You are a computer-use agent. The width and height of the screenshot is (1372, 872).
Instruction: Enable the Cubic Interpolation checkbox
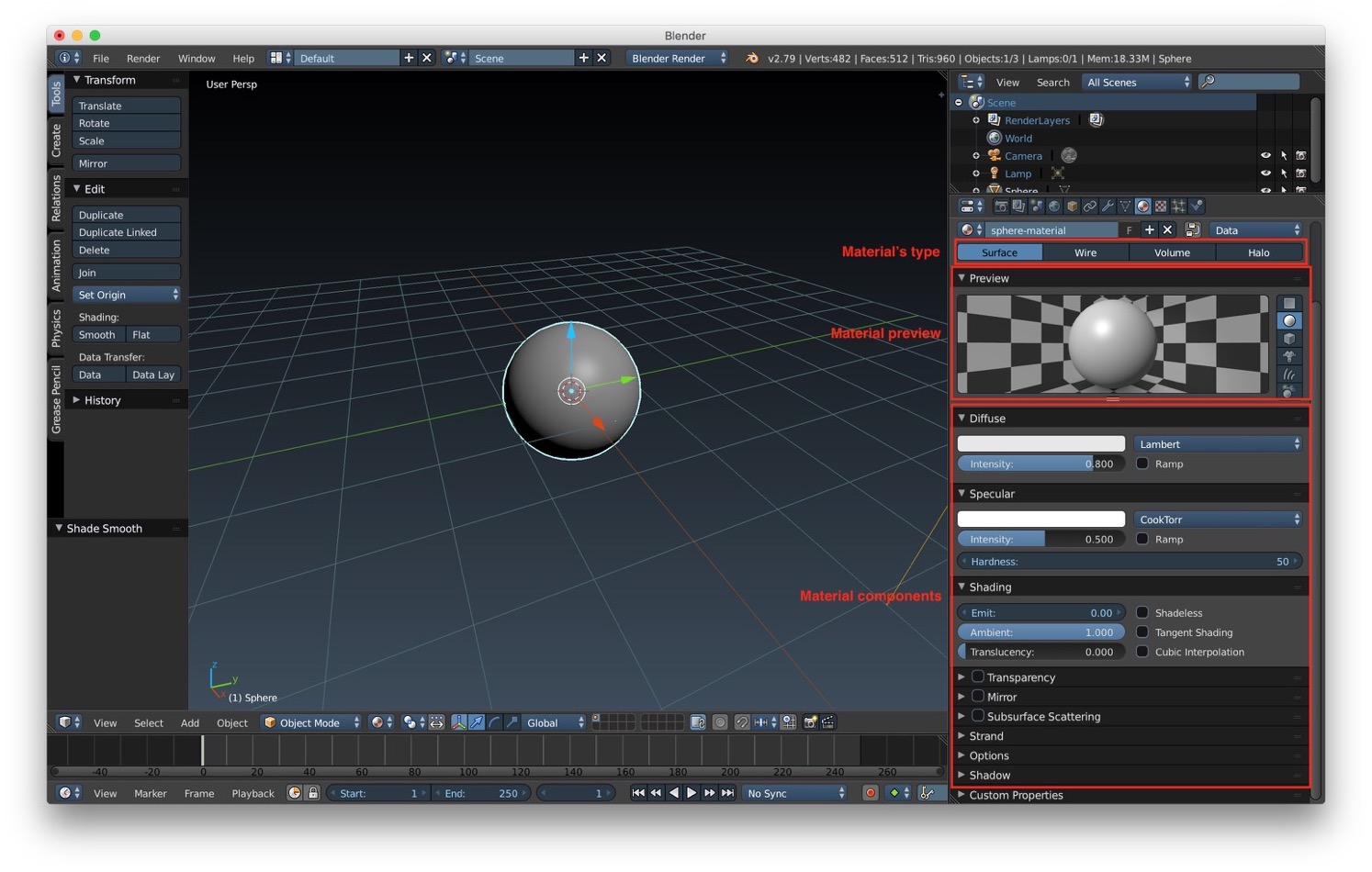[1142, 652]
